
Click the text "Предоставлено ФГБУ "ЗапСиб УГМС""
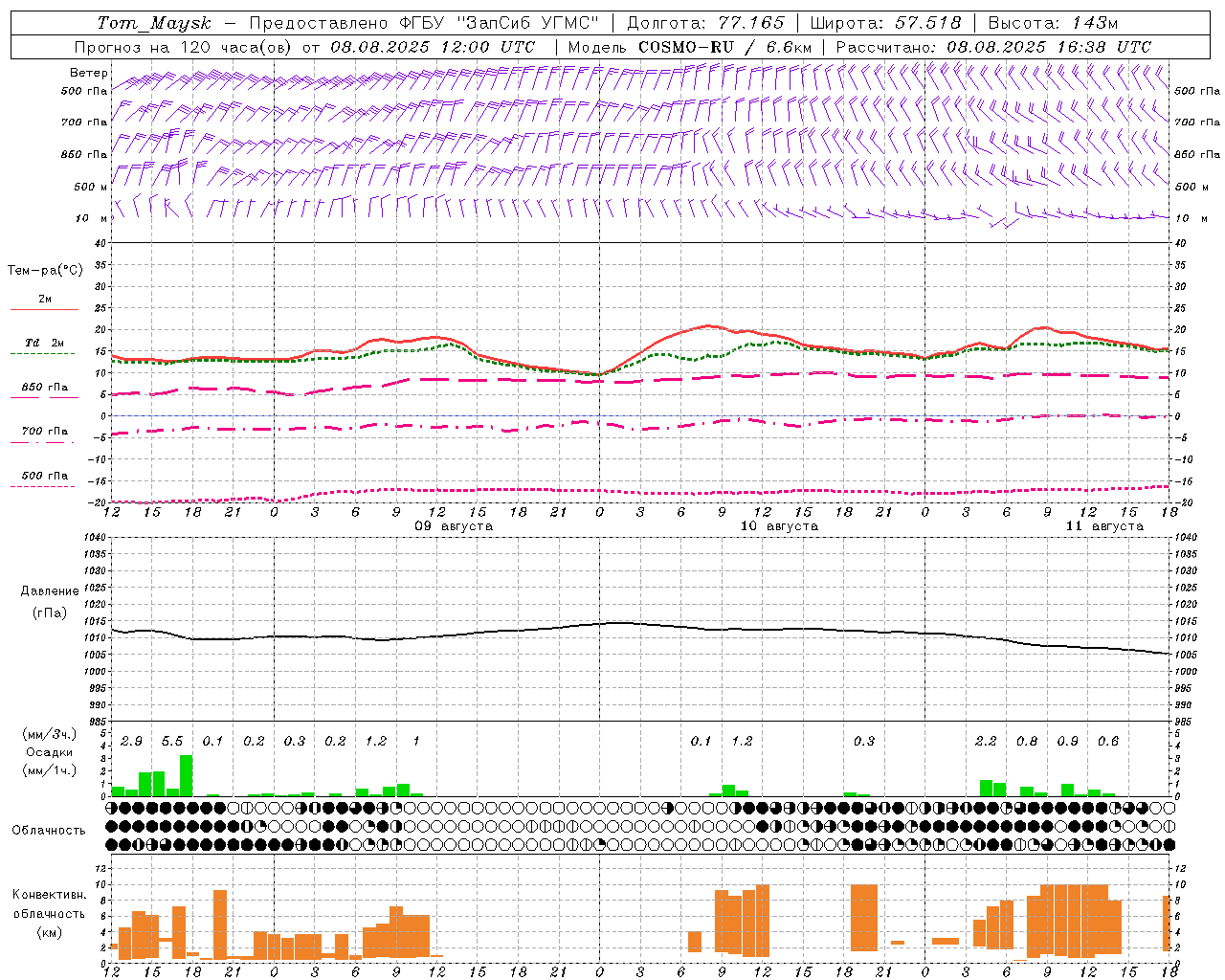425,23
